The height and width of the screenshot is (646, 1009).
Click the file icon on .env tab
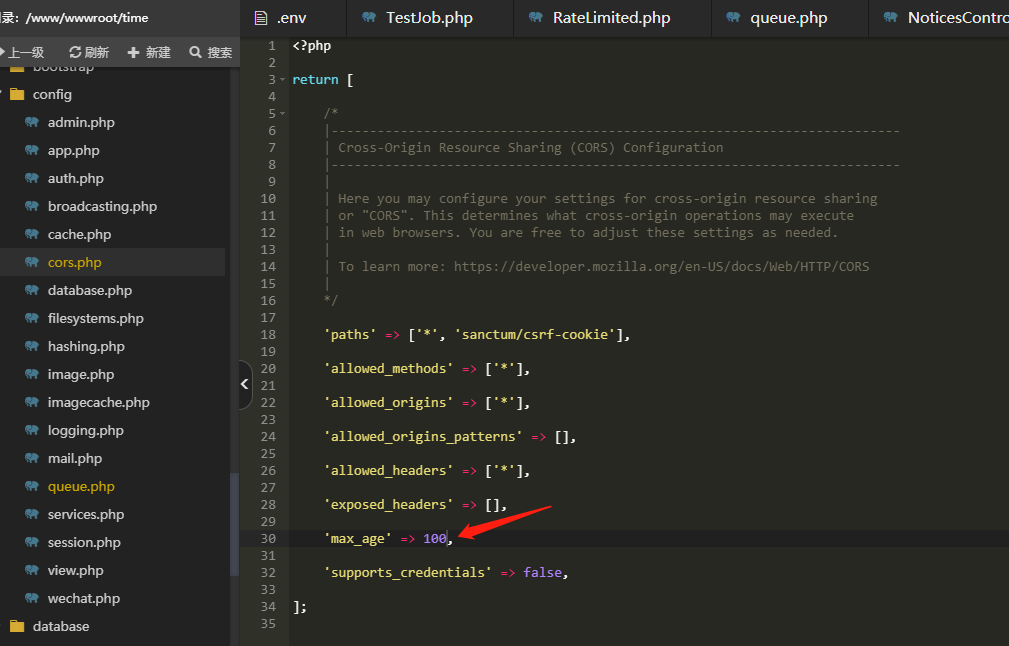tap(261, 18)
